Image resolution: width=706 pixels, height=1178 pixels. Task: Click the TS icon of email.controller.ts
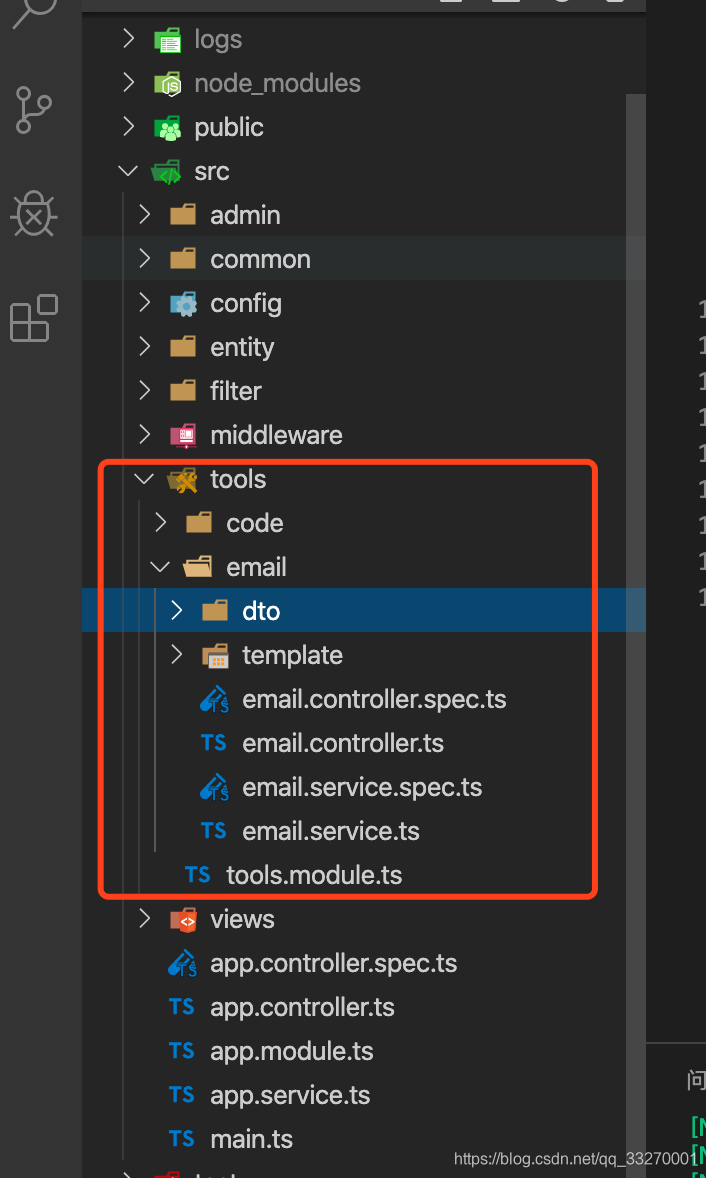tap(214, 743)
